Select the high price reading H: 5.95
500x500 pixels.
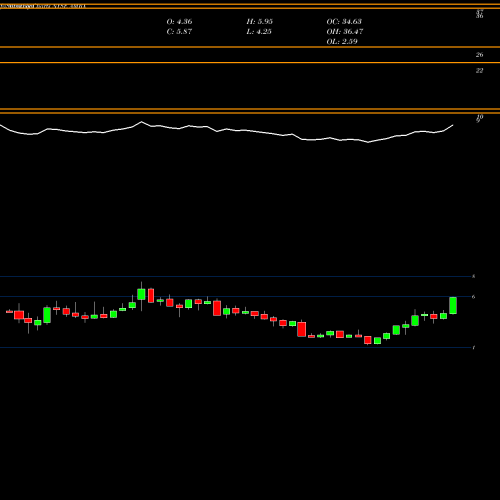[259, 22]
